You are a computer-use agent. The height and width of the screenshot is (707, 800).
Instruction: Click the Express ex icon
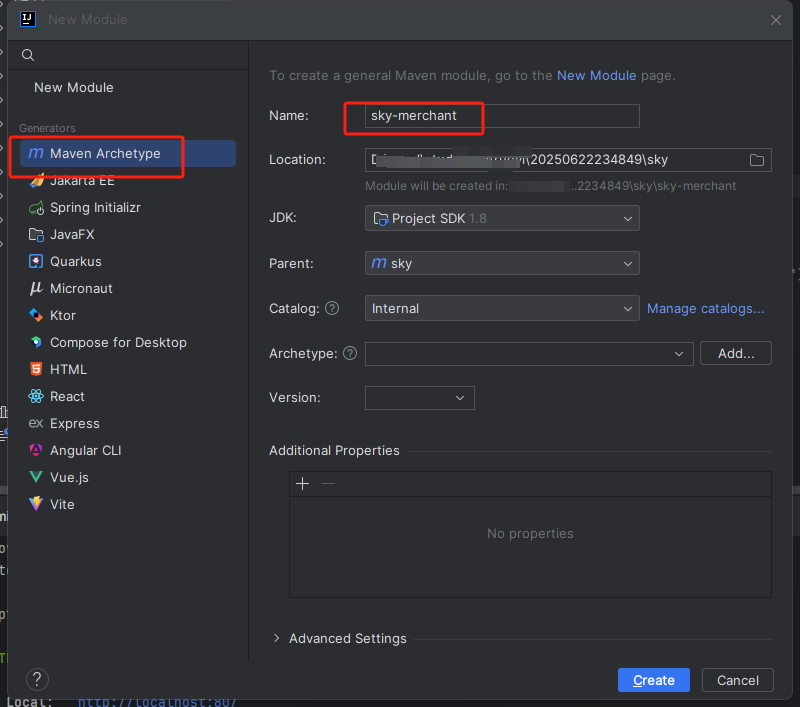[36, 423]
